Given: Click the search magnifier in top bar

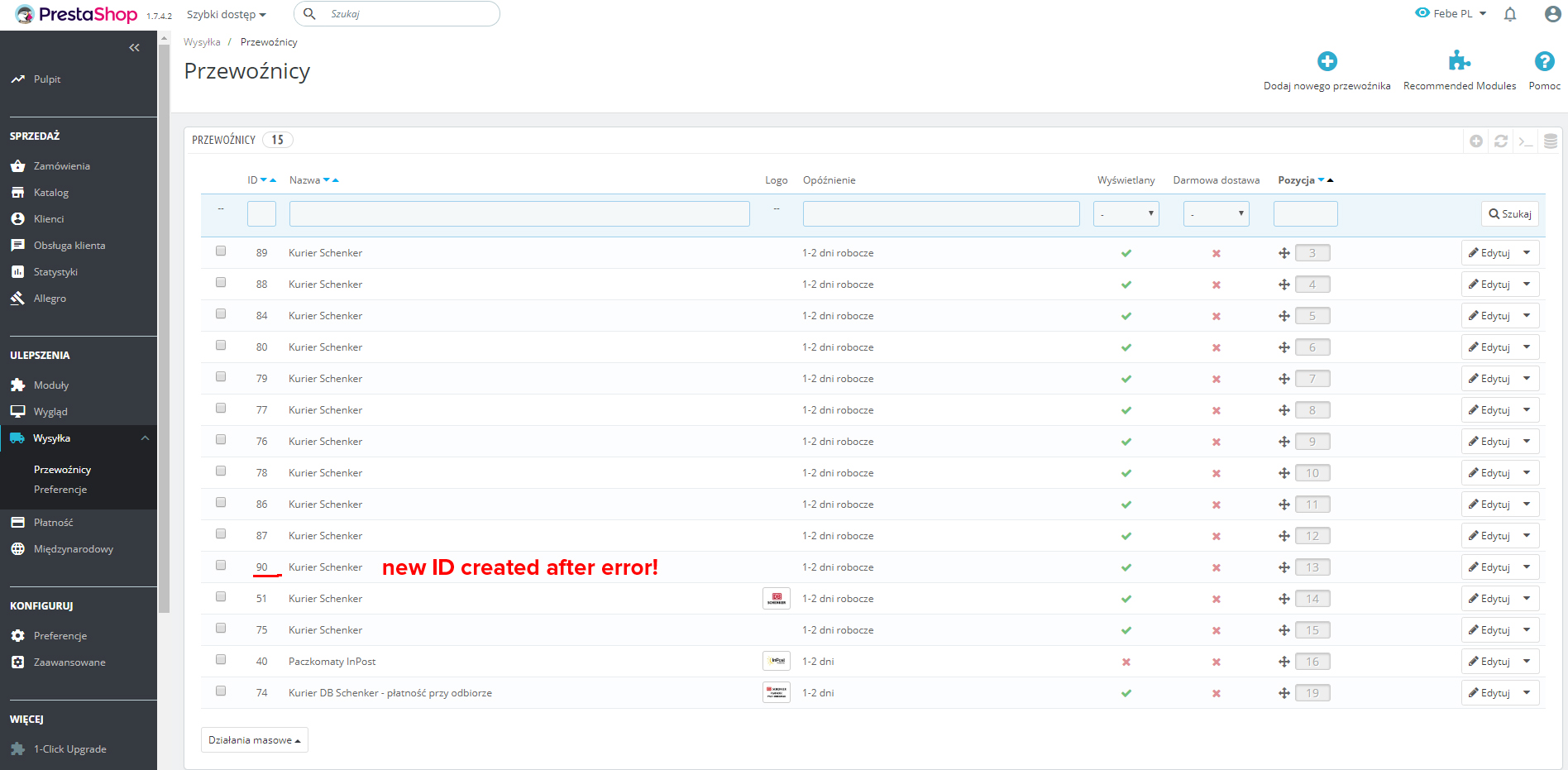Looking at the screenshot, I should coord(309,14).
